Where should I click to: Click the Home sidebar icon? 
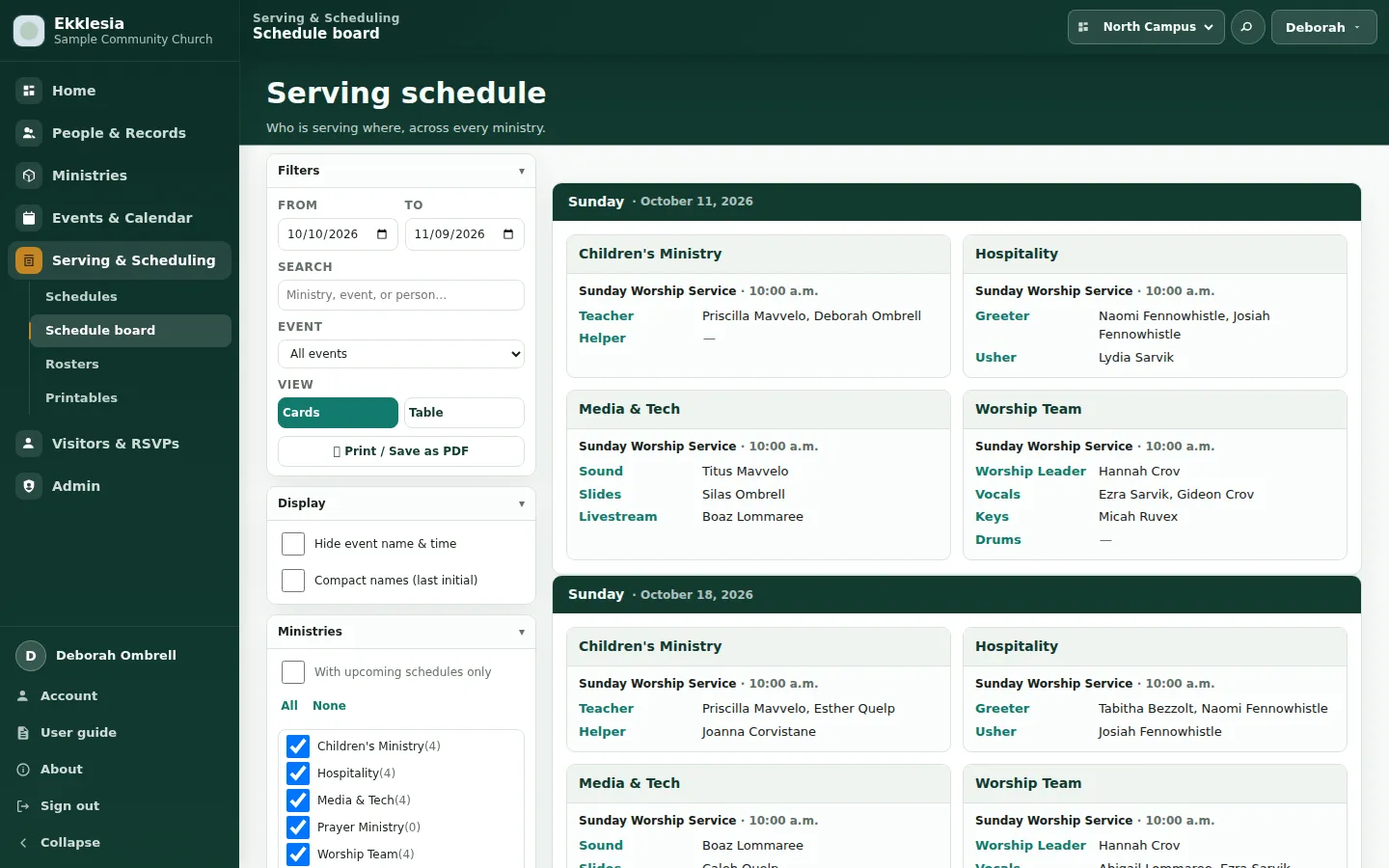click(29, 91)
